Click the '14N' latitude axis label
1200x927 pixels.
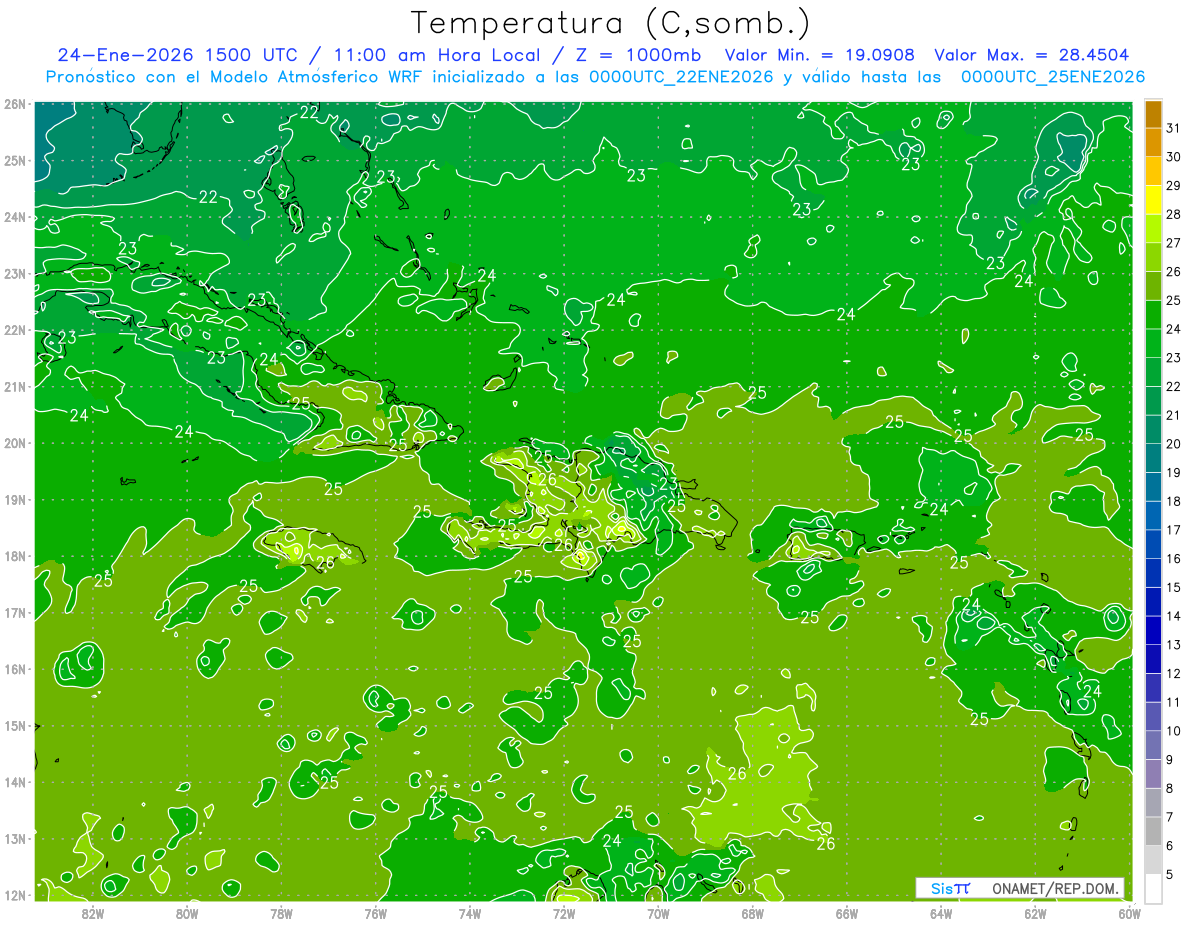point(14,782)
